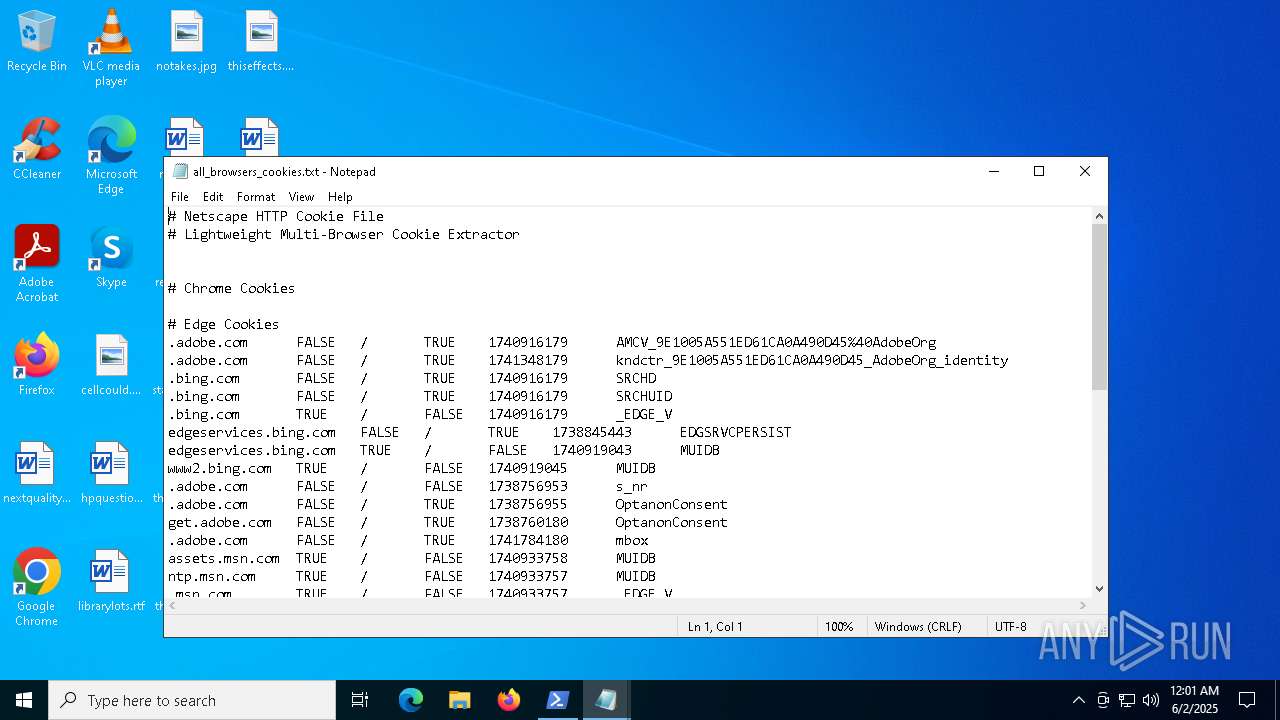
Task: Open CCleaner desktop shortcut
Action: click(37, 149)
